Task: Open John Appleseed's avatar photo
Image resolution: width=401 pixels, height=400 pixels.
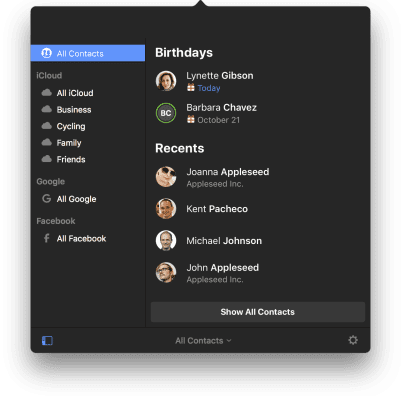Action: tap(166, 272)
